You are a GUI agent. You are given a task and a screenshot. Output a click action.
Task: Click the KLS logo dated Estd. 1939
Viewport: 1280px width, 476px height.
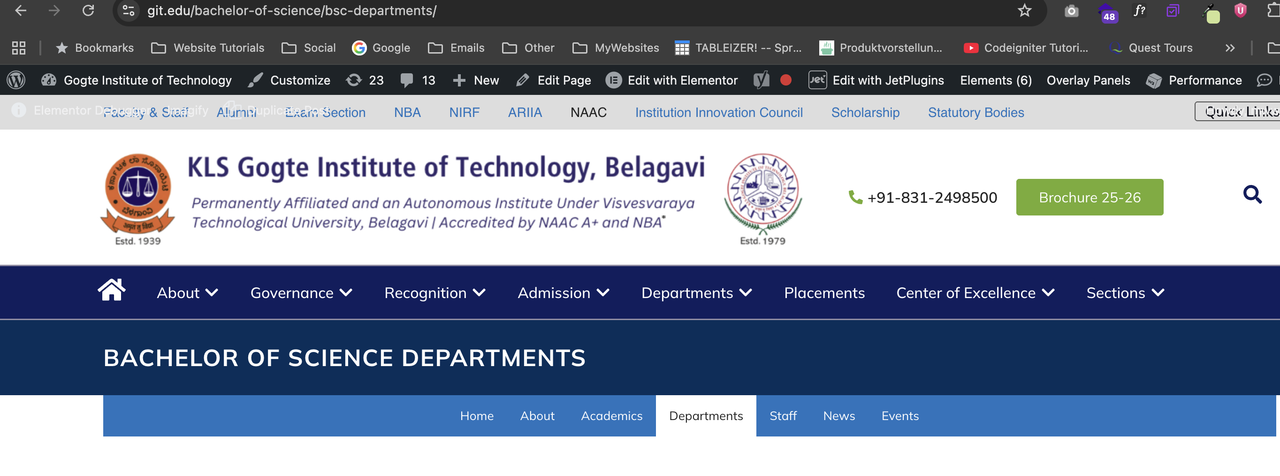click(136, 199)
